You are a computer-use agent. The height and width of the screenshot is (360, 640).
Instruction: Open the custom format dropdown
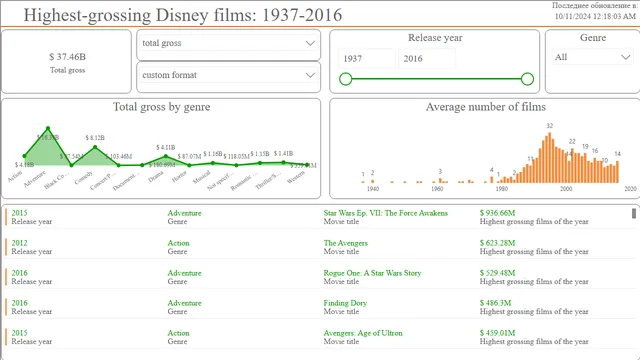pyautogui.click(x=229, y=75)
